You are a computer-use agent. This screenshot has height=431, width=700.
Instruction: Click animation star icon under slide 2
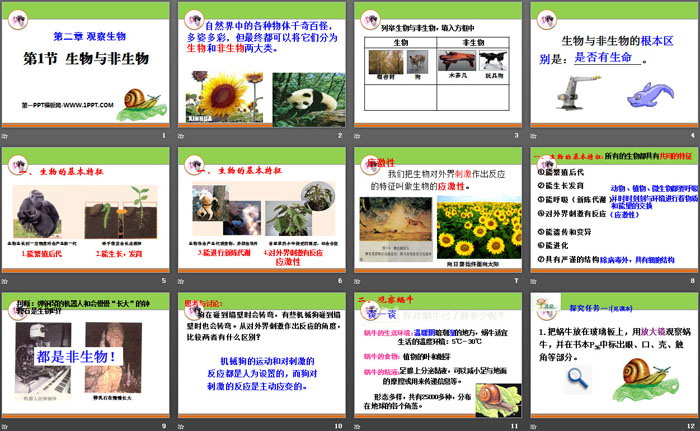[181, 136]
